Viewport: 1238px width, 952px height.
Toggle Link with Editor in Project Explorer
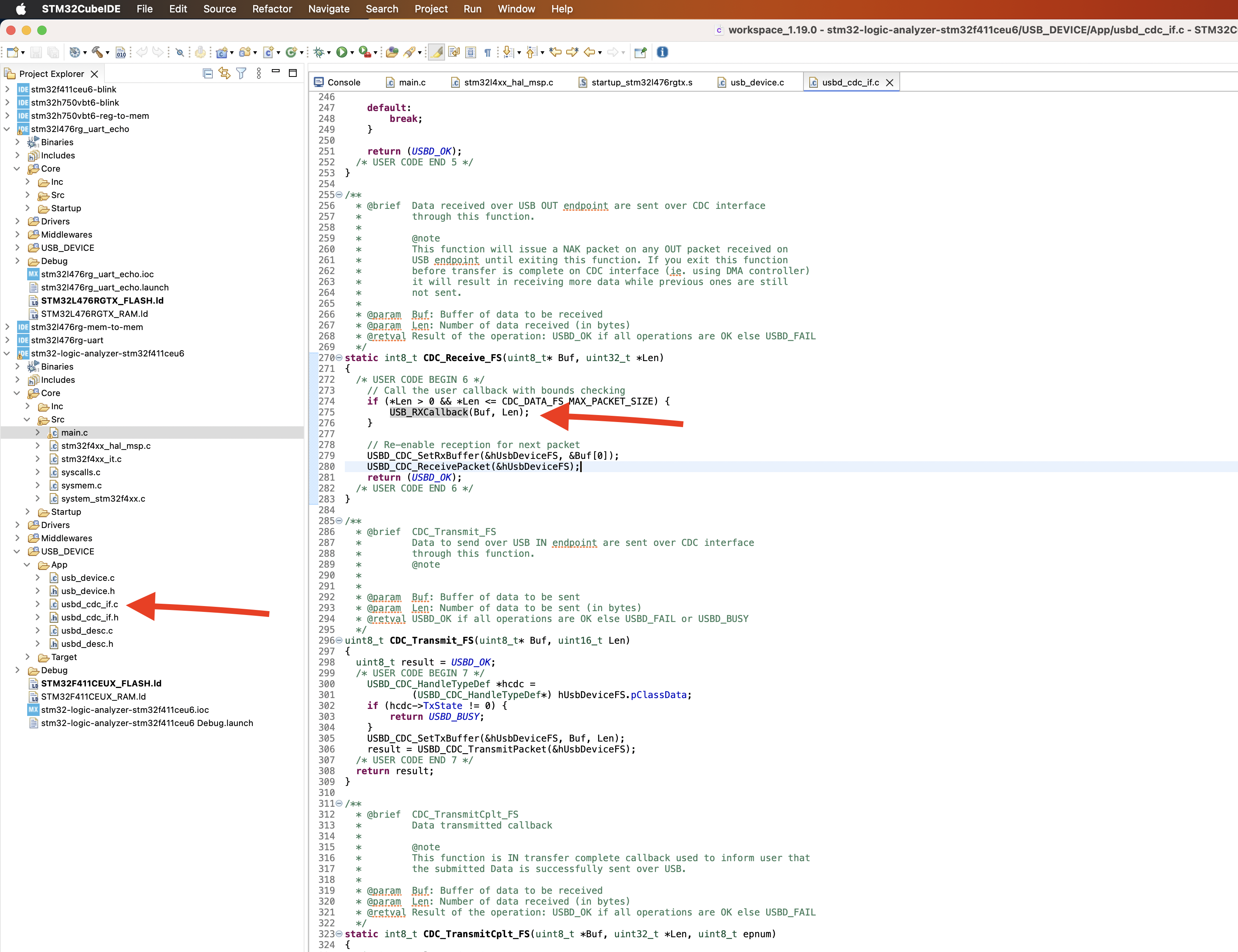[x=224, y=74]
